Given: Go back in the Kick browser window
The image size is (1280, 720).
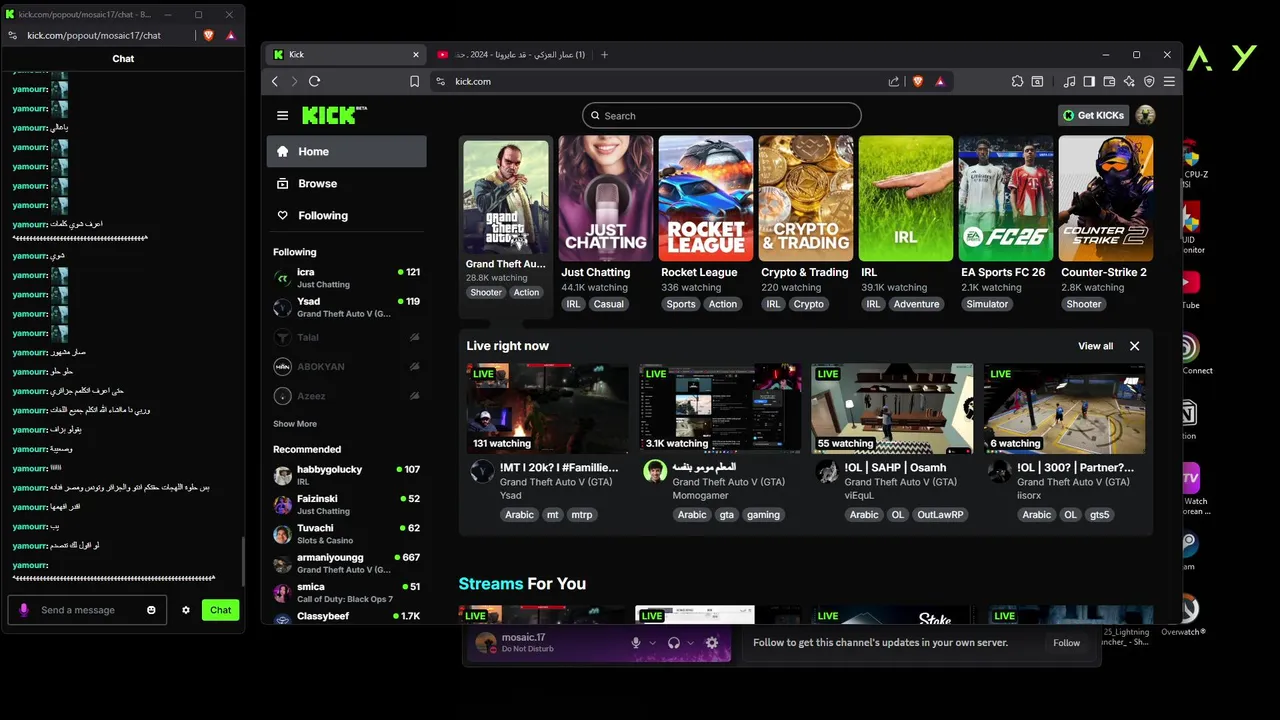Looking at the screenshot, I should 275,81.
